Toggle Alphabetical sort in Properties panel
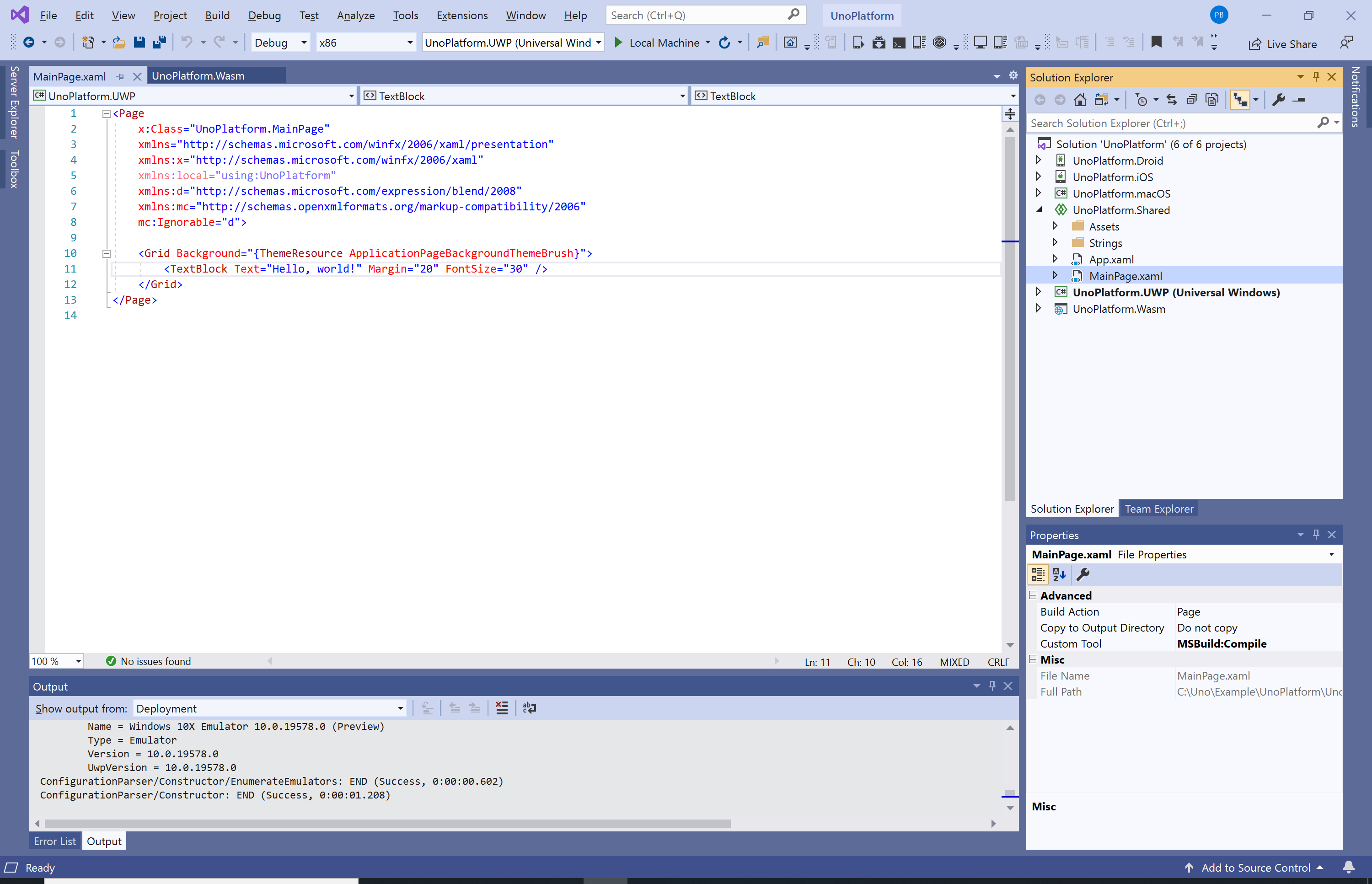Screen dimensions: 1372x884 point(1059,574)
